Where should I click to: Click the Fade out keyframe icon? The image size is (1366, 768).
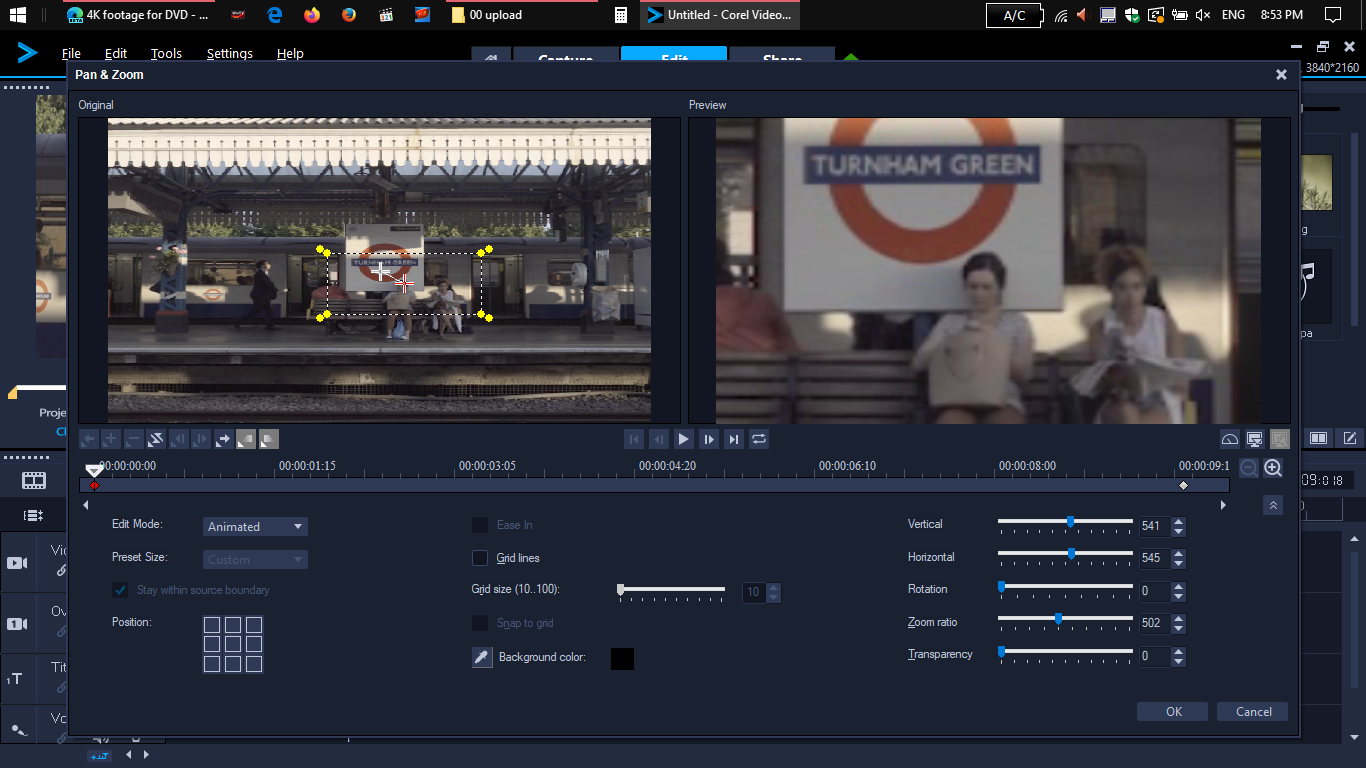(x=269, y=439)
